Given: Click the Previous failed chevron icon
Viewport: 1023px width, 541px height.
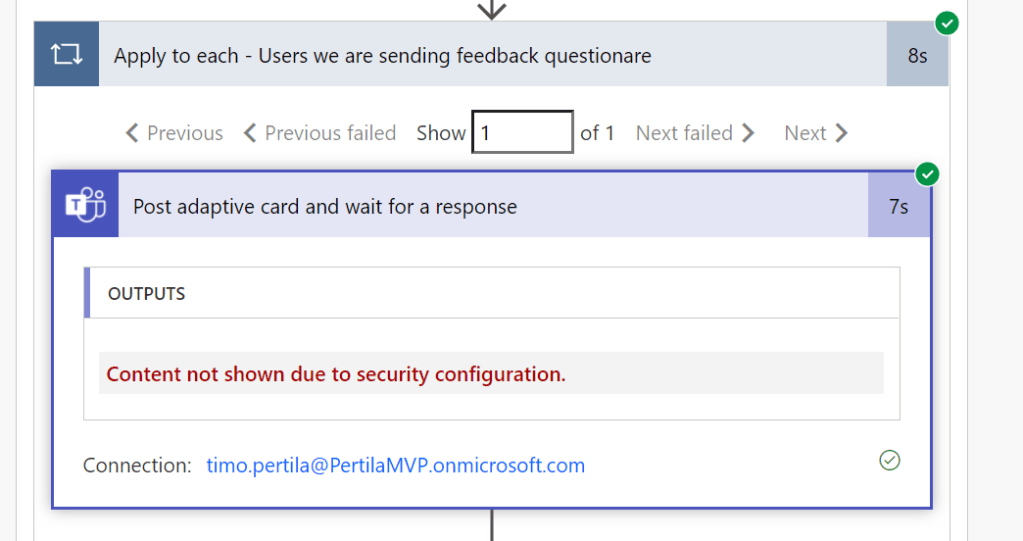Looking at the screenshot, I should pos(250,133).
